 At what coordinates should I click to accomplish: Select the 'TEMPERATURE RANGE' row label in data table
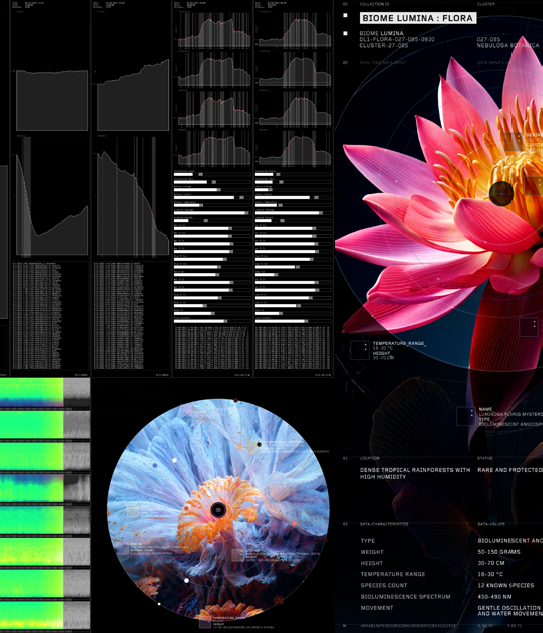[x=393, y=574]
